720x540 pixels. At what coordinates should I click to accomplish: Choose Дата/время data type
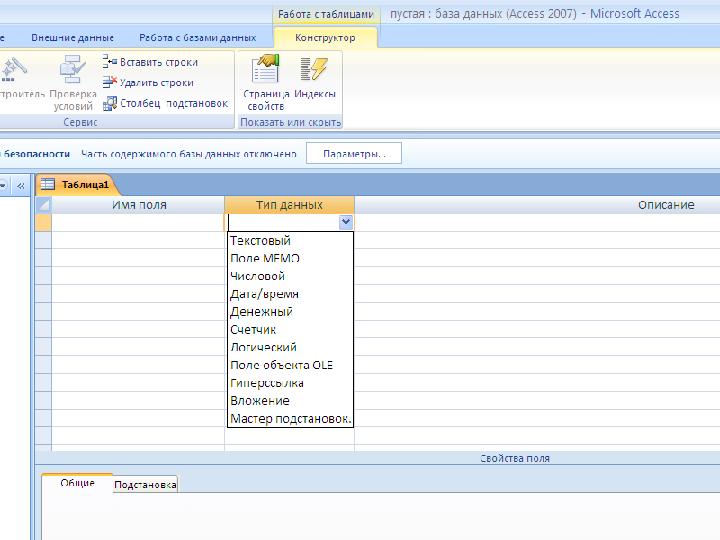click(x=290, y=294)
